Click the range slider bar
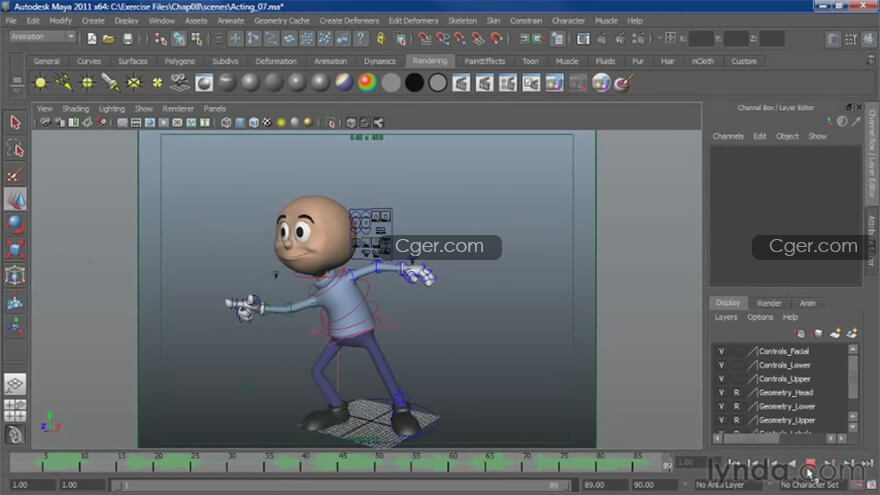880x495 pixels. coord(340,485)
